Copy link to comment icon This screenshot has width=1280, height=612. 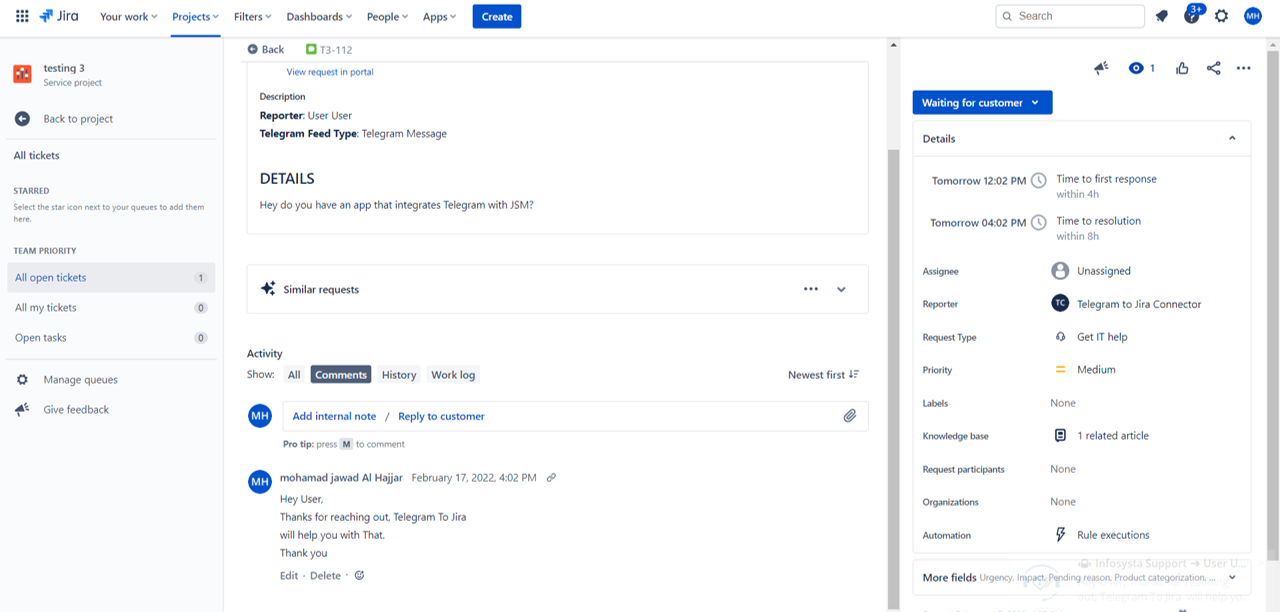551,478
